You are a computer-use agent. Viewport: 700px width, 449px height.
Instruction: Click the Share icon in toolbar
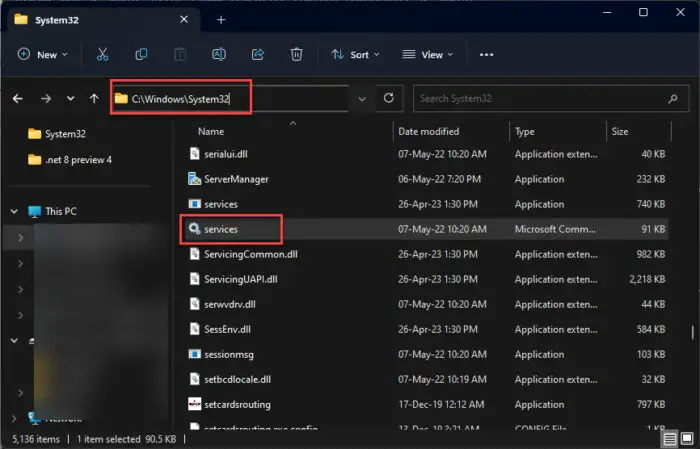coord(258,54)
